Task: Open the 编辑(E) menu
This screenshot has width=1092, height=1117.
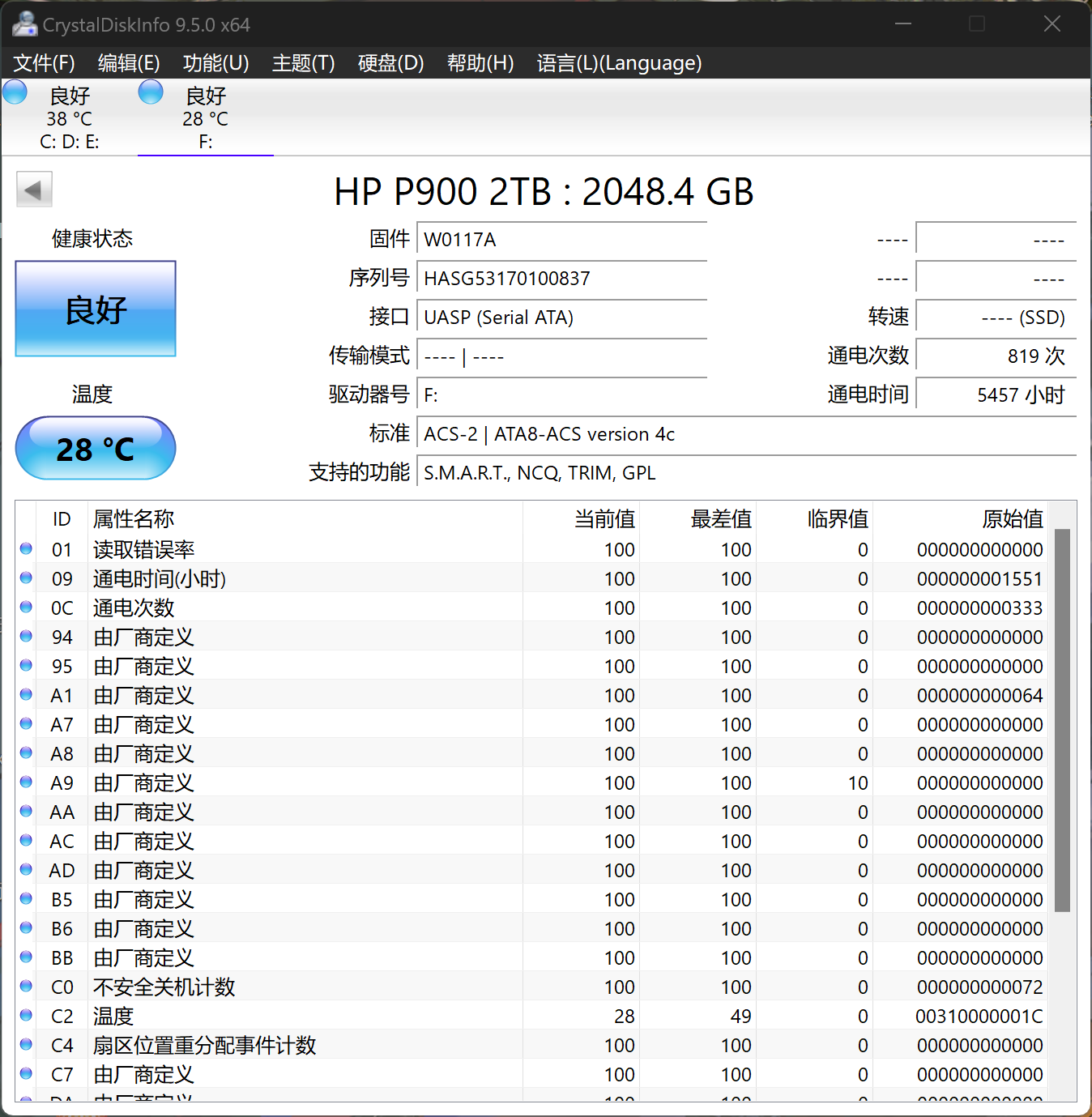Action: coord(128,63)
